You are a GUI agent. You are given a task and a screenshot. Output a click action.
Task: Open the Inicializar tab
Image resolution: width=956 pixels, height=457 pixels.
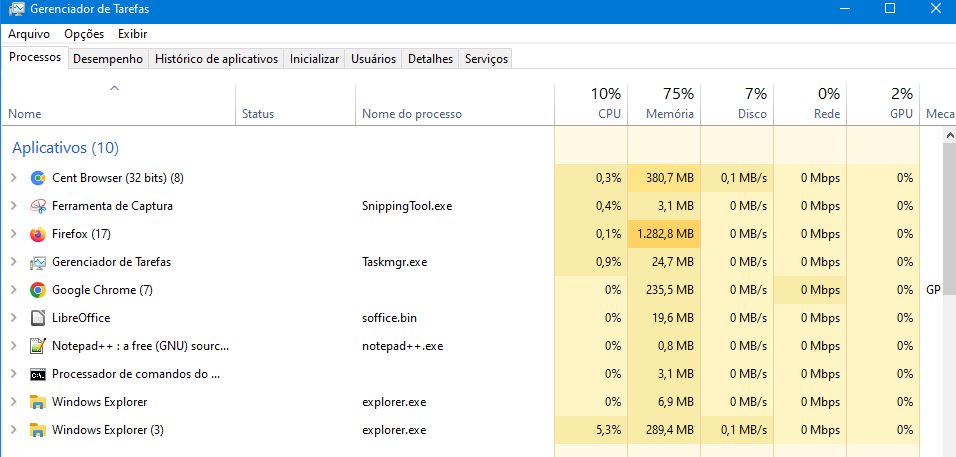[x=314, y=59]
